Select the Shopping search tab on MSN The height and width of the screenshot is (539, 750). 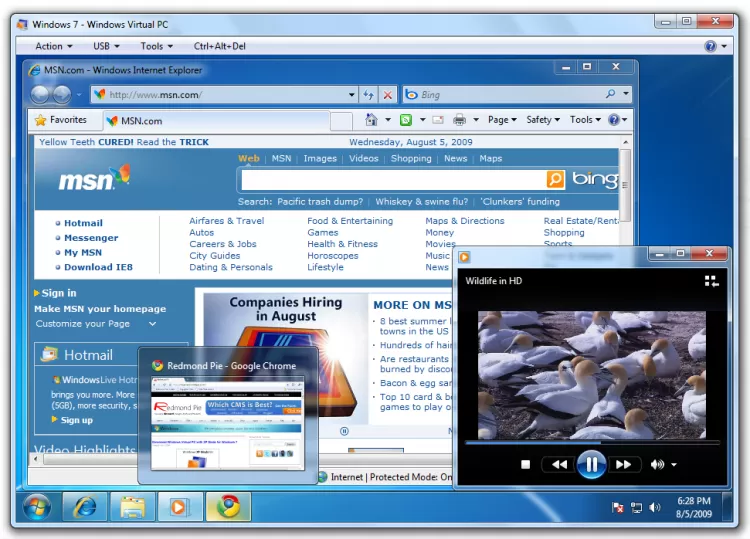(411, 158)
